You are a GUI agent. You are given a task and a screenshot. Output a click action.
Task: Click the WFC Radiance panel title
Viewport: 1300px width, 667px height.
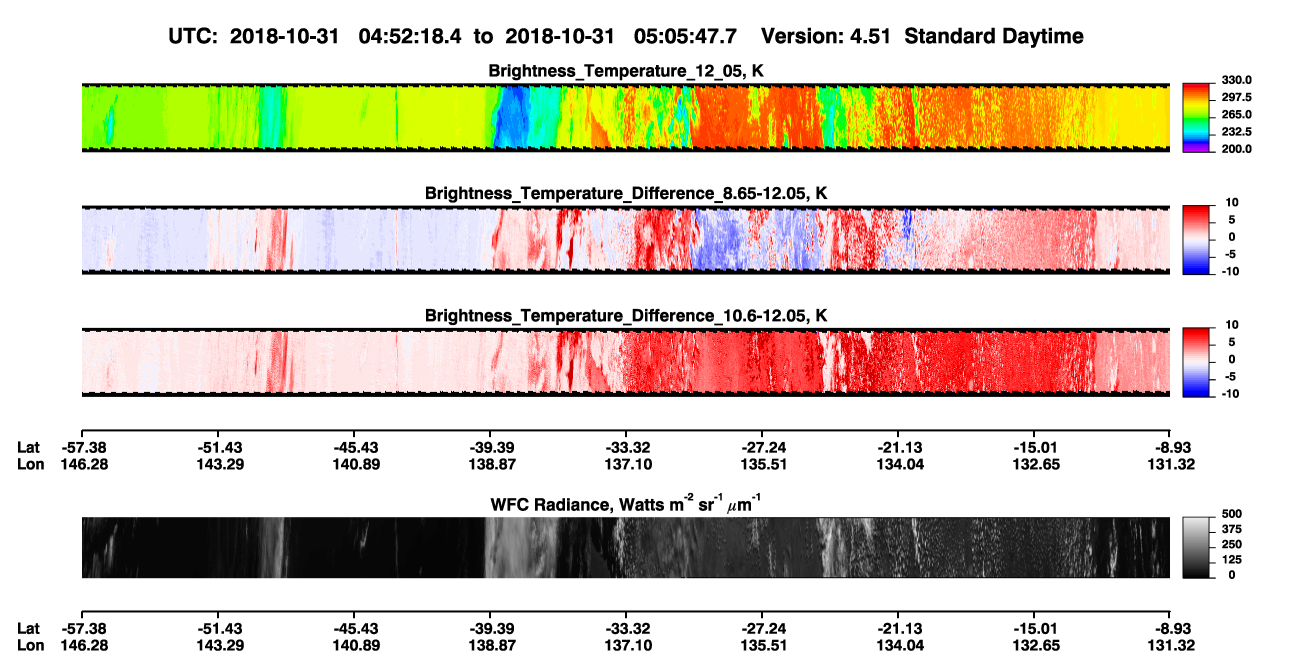tap(626, 504)
